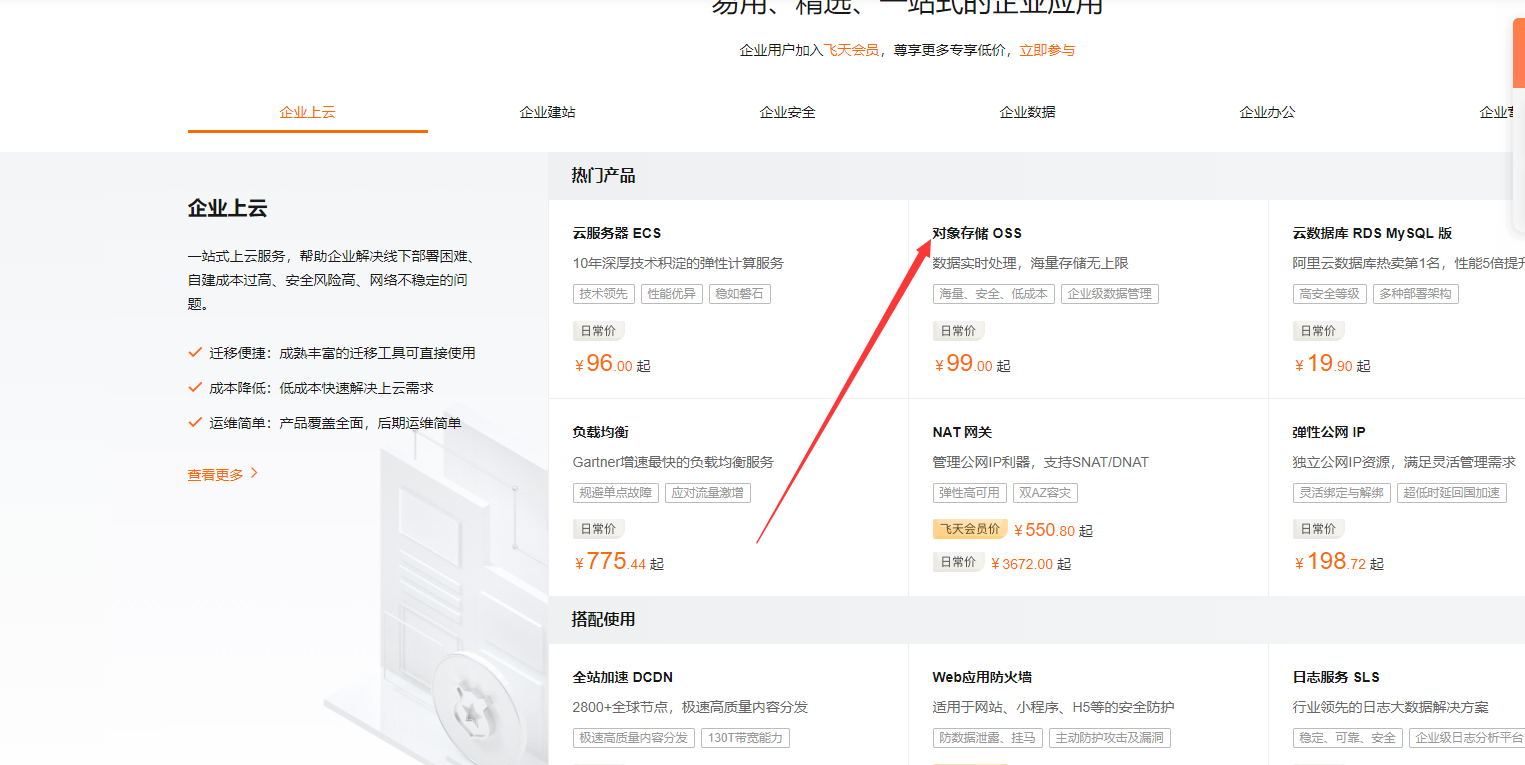Switch to the 企业上云 tab
This screenshot has width=1525, height=765.
click(307, 112)
